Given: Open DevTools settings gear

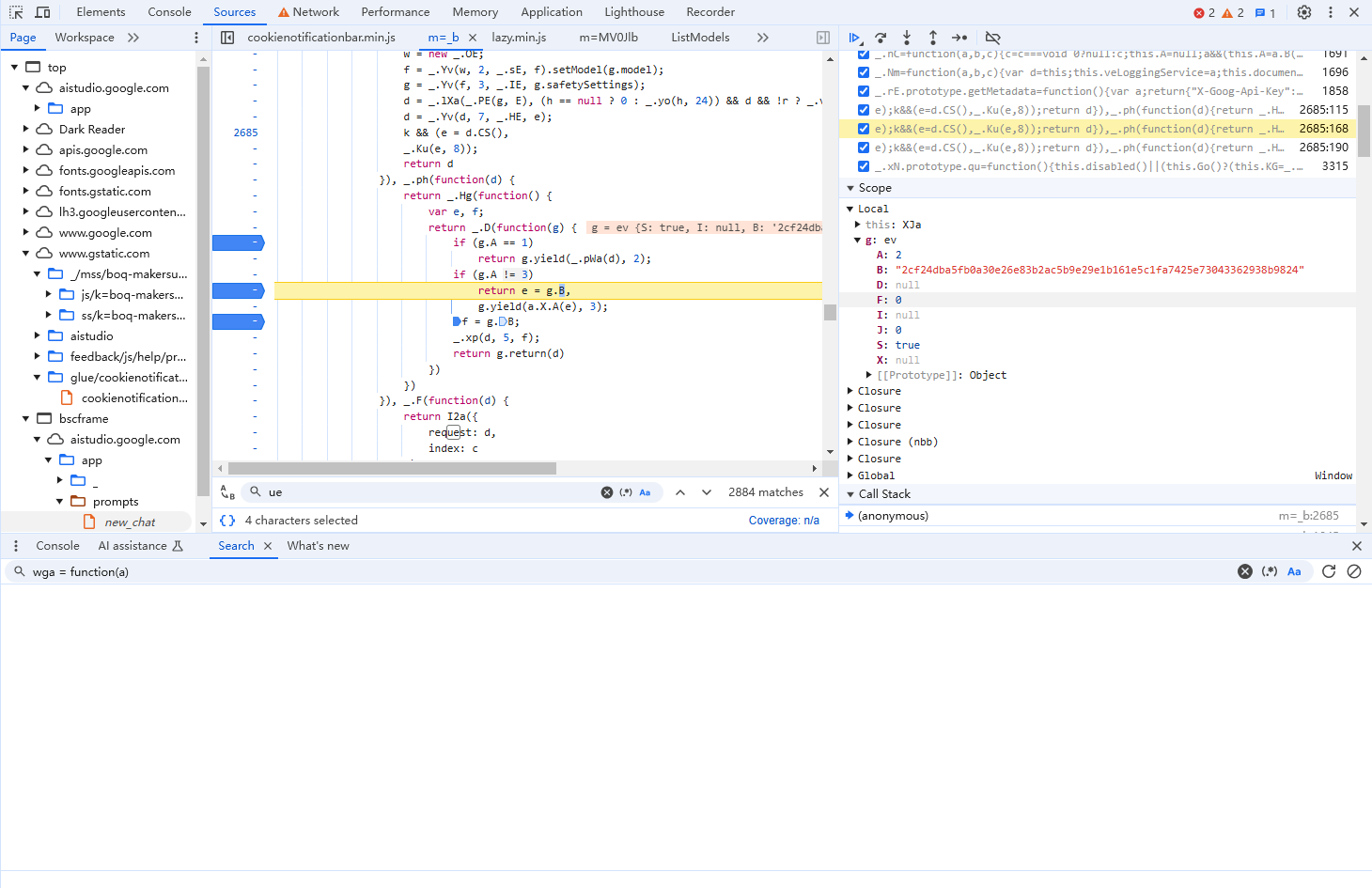Looking at the screenshot, I should coord(1304,12).
